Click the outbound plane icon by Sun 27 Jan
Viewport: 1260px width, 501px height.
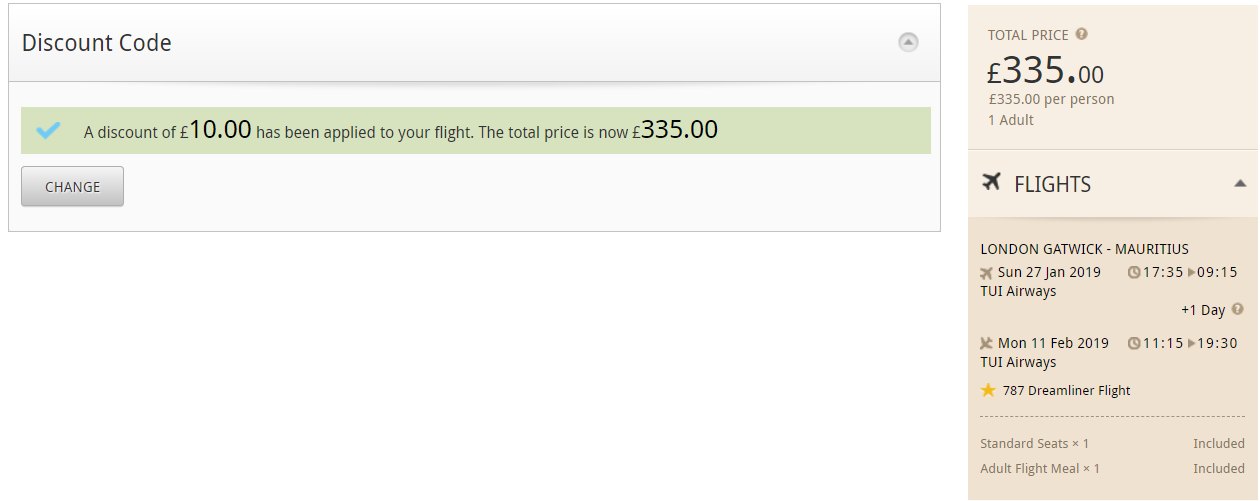pos(987,272)
